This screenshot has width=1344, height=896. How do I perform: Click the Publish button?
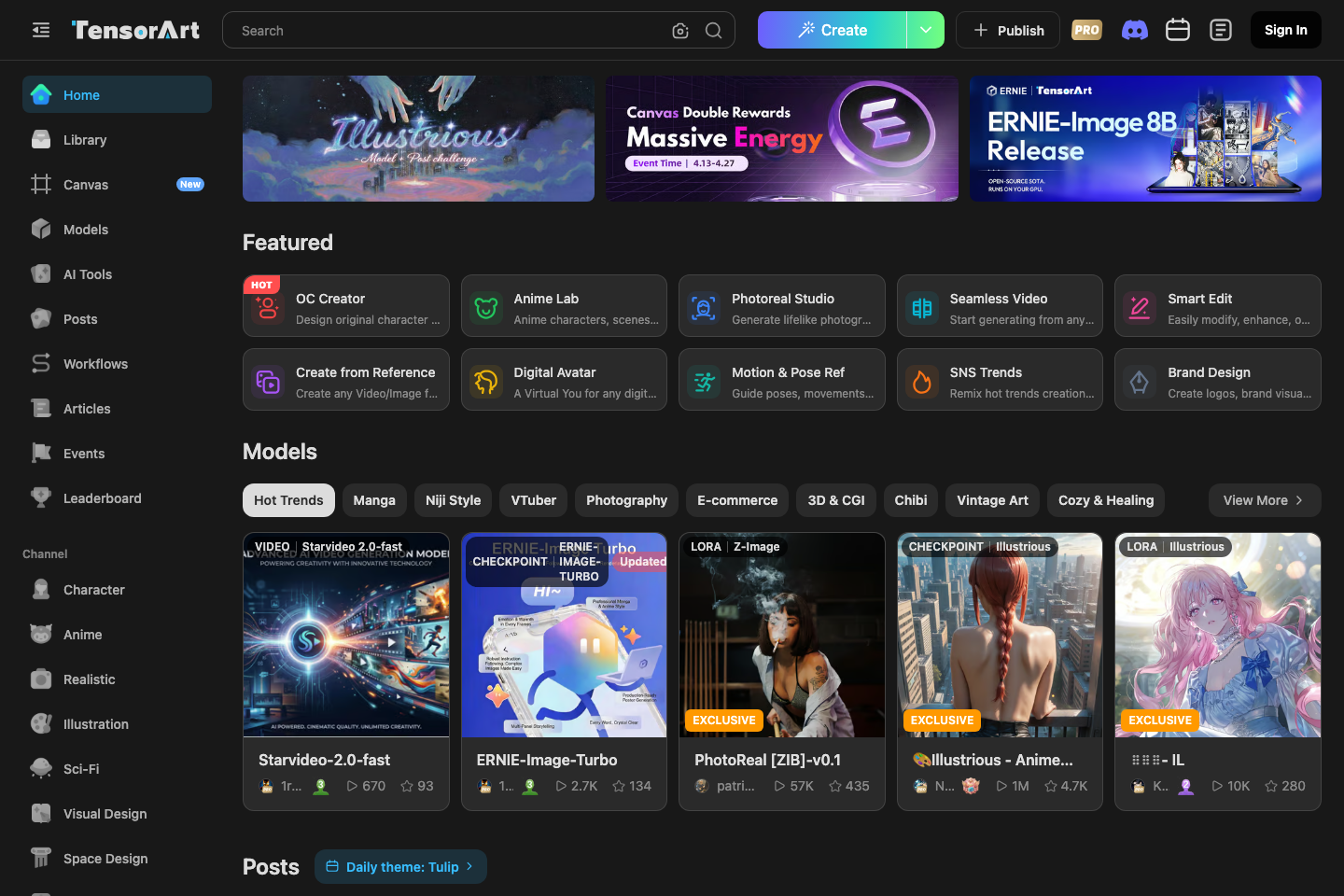(1008, 30)
